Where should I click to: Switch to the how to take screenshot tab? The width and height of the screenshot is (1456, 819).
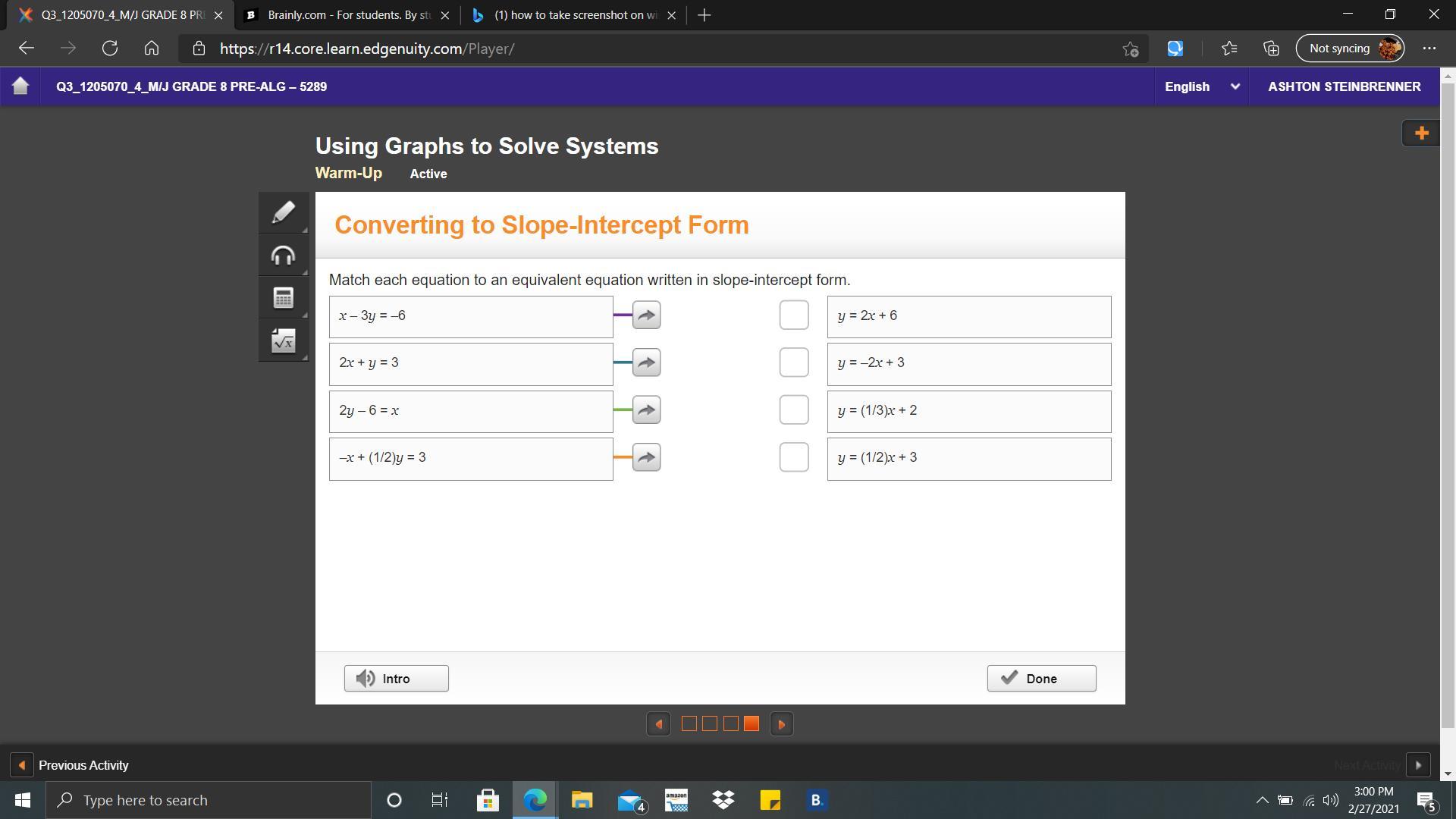(573, 15)
